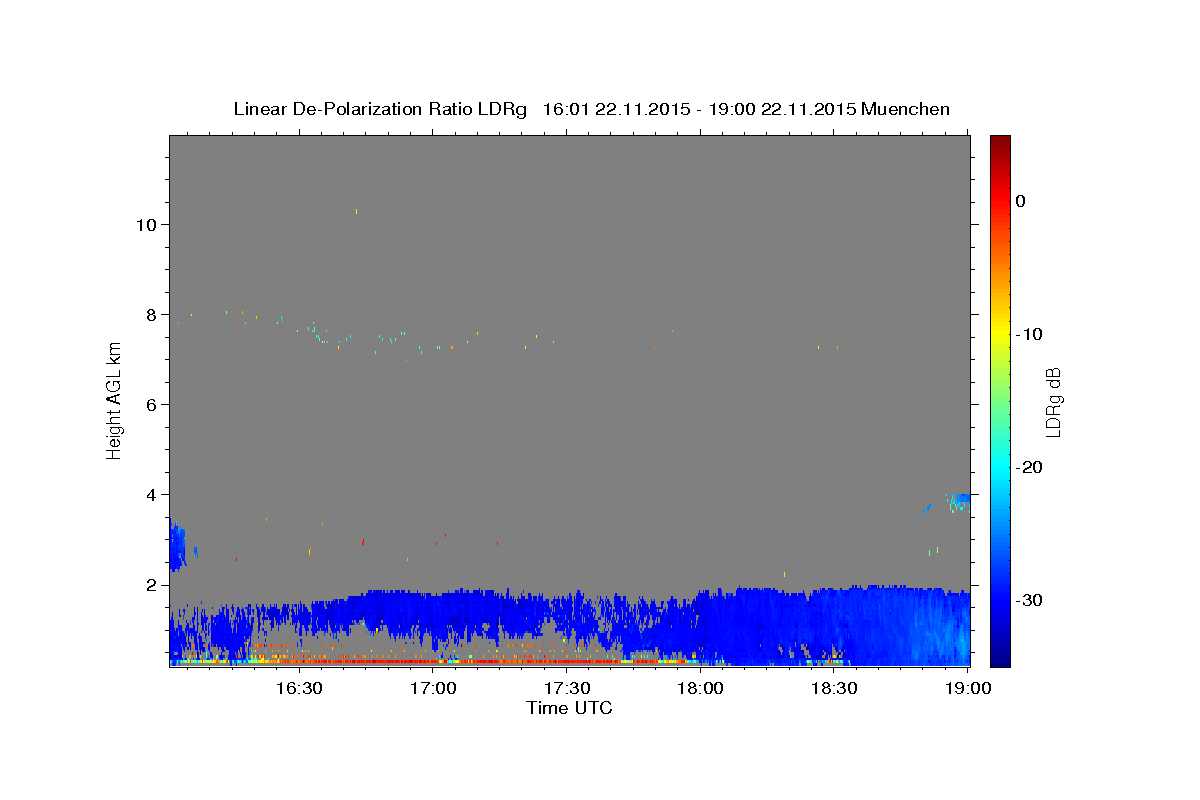Click the height tick label 4

(151, 494)
